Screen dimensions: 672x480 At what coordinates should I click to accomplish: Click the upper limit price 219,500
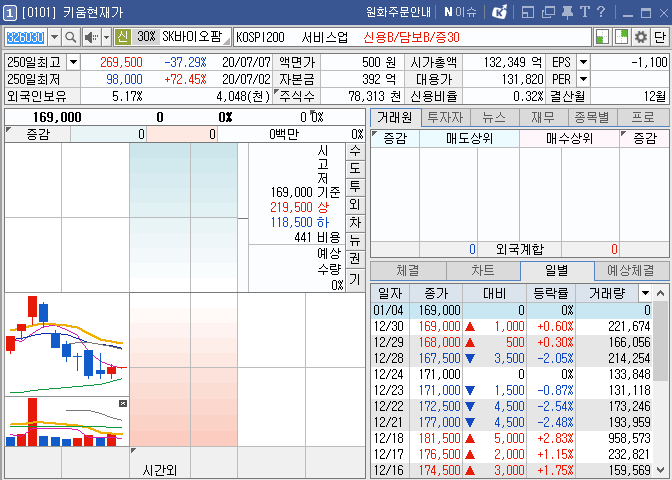click(291, 207)
